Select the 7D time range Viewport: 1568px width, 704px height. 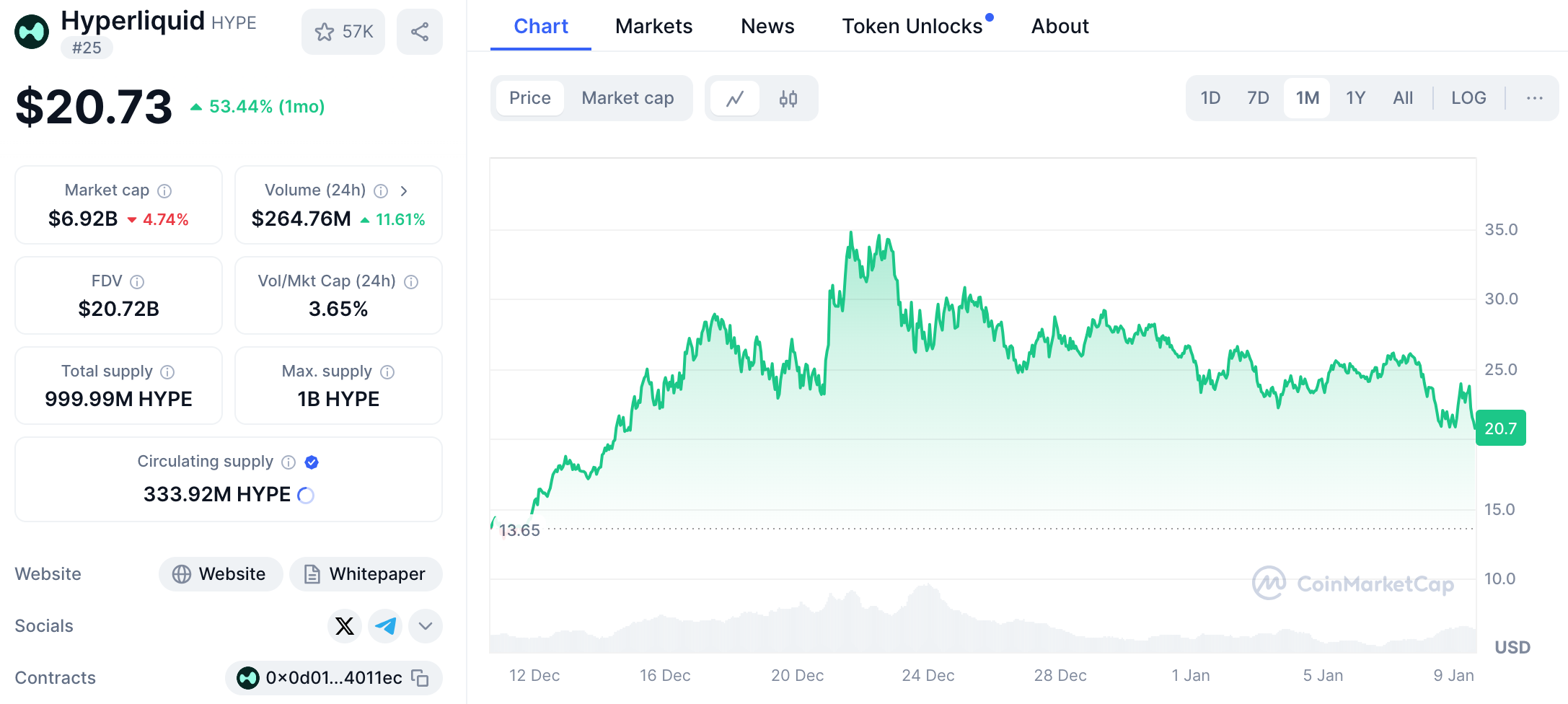point(1258,98)
